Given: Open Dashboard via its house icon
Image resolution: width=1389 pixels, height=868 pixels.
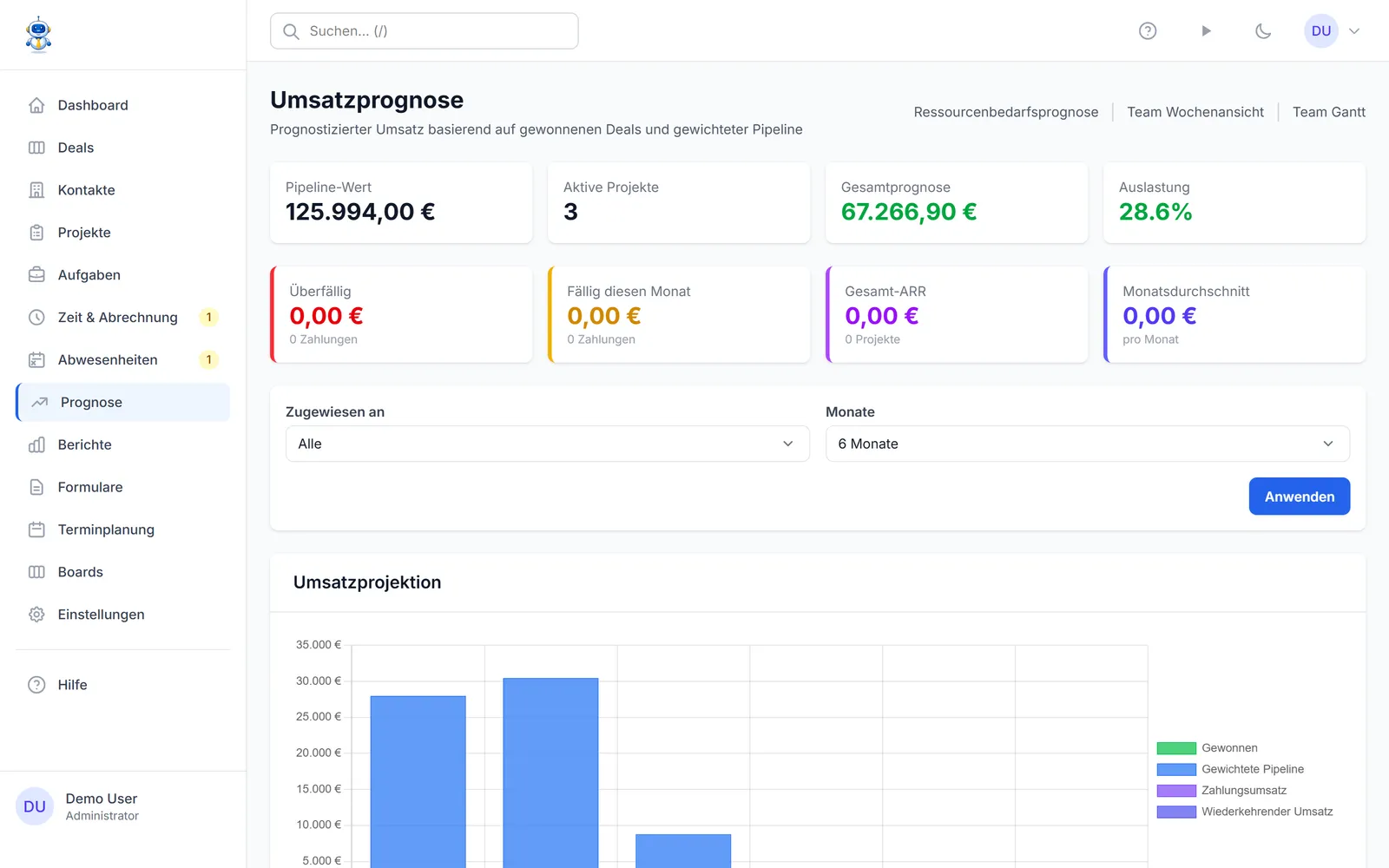Looking at the screenshot, I should [x=36, y=105].
